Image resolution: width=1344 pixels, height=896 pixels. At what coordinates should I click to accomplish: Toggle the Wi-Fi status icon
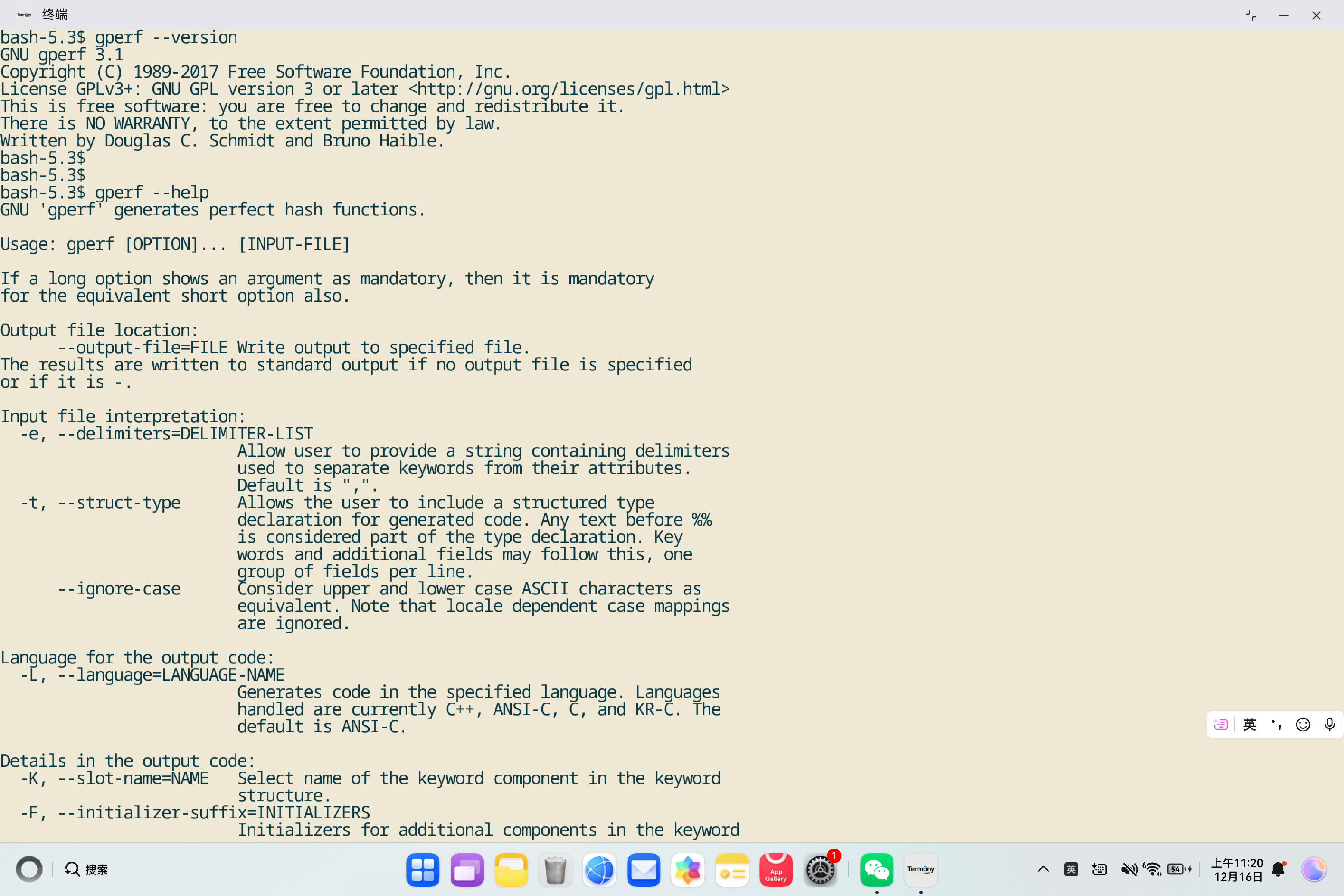[1153, 869]
